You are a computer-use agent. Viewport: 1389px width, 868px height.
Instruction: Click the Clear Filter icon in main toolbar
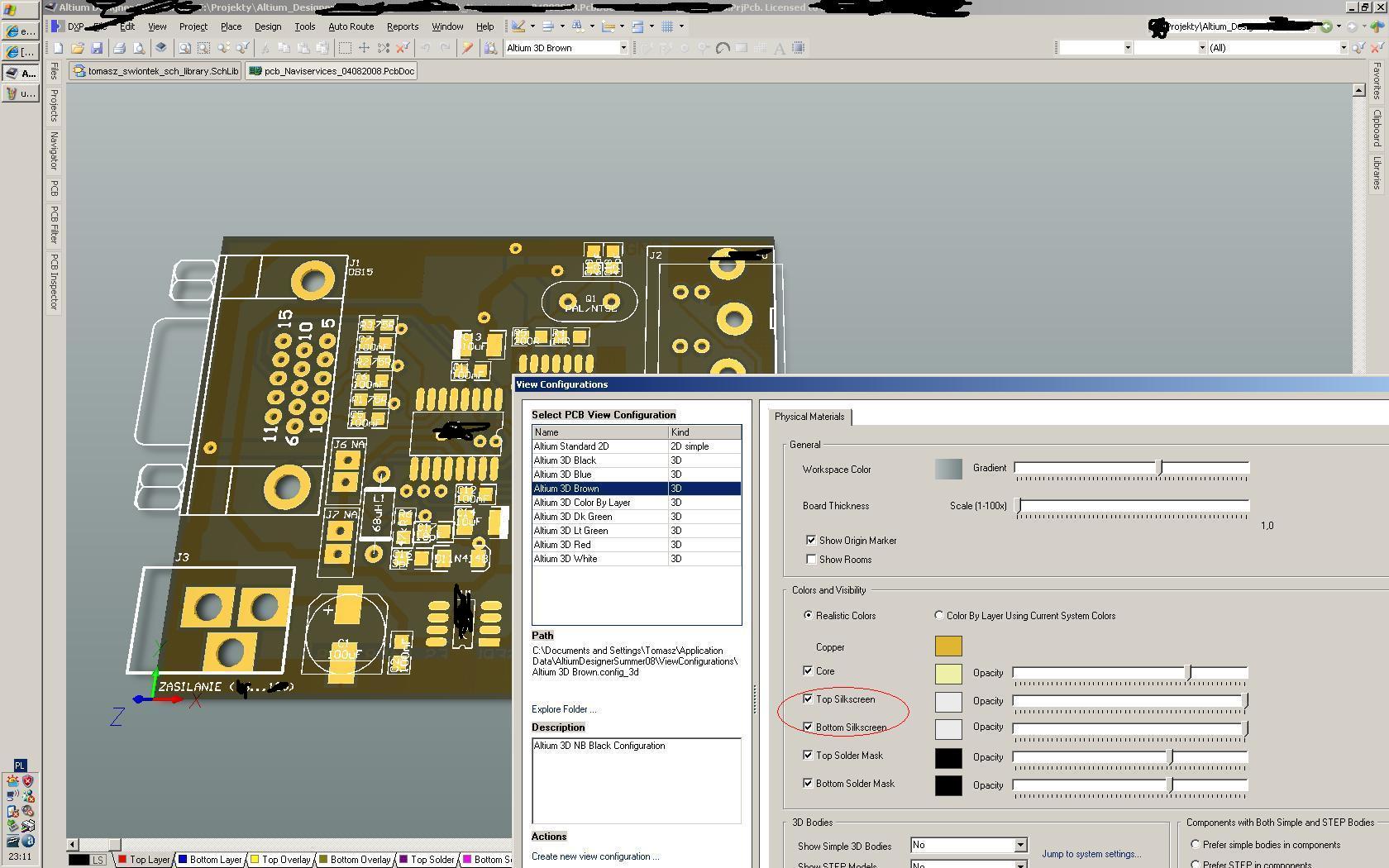(403, 48)
